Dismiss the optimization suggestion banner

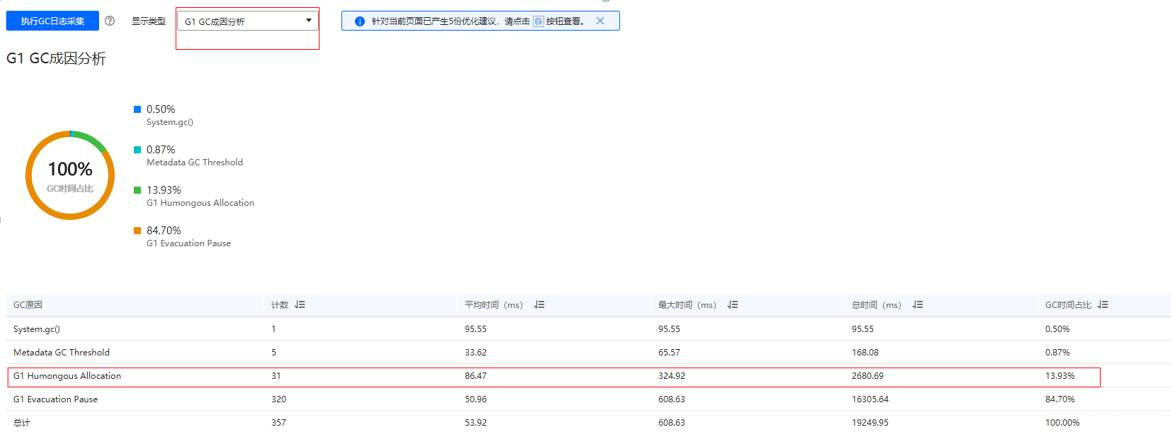(x=600, y=21)
